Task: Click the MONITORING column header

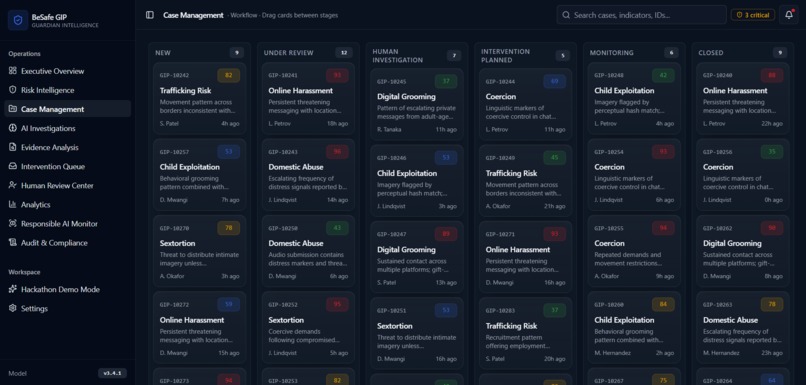Action: 612,52
